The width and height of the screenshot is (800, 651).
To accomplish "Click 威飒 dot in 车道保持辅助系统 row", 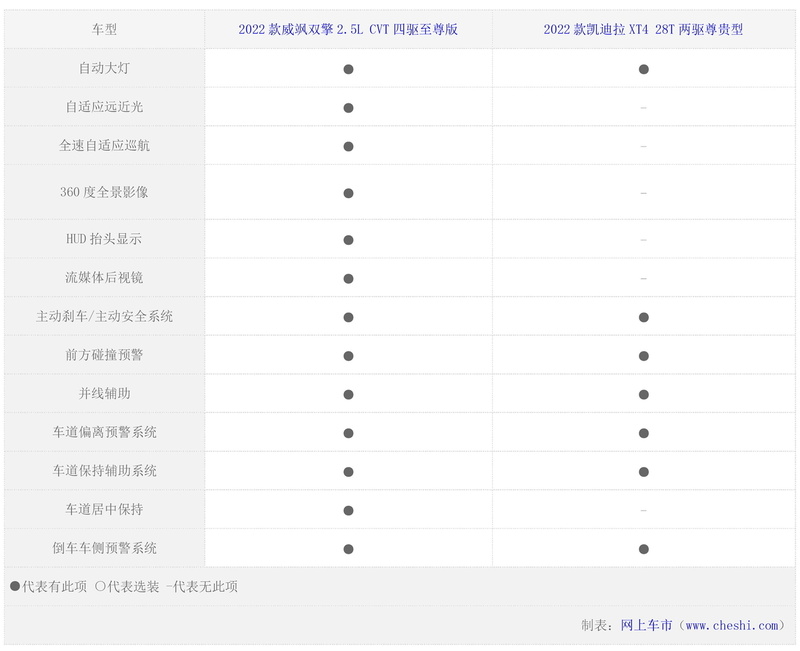I will pos(348,472).
